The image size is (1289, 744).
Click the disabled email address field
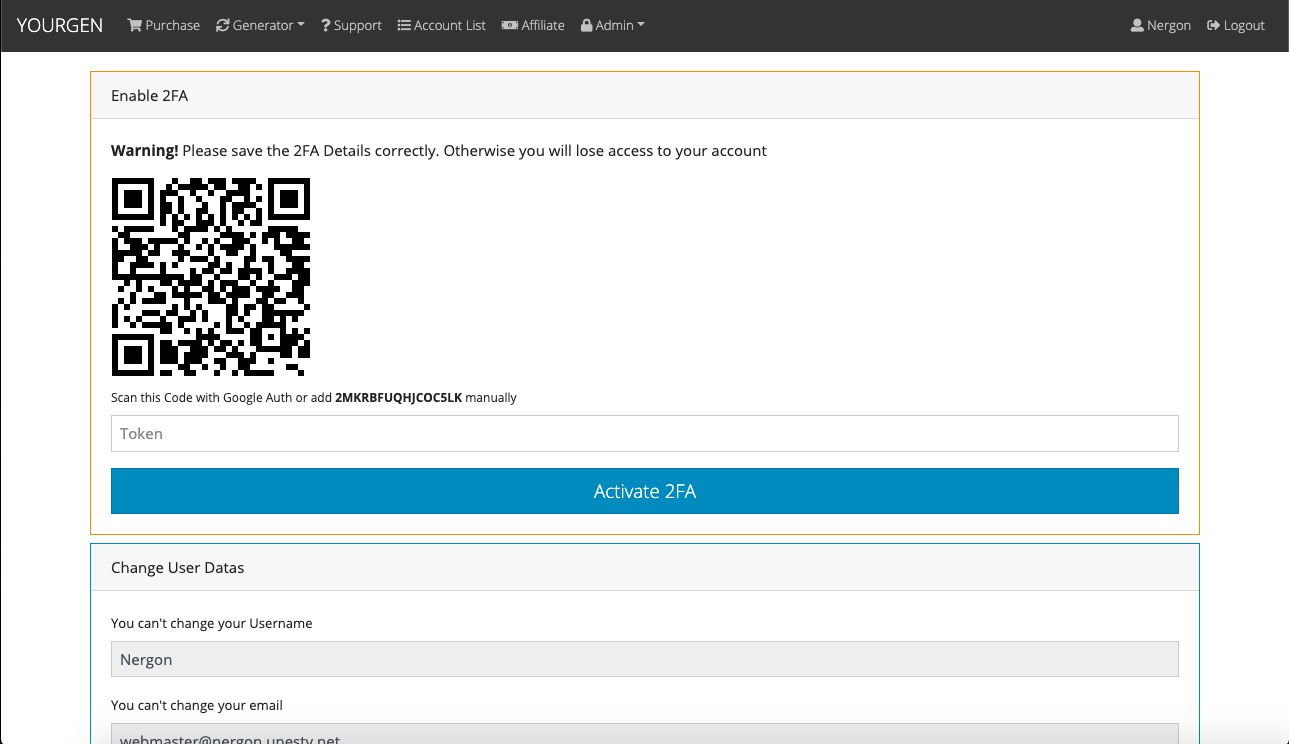tap(645, 734)
